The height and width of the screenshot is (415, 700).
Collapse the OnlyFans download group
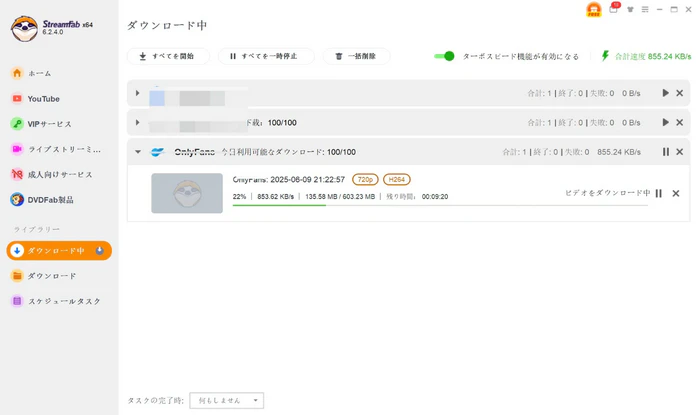click(137, 152)
